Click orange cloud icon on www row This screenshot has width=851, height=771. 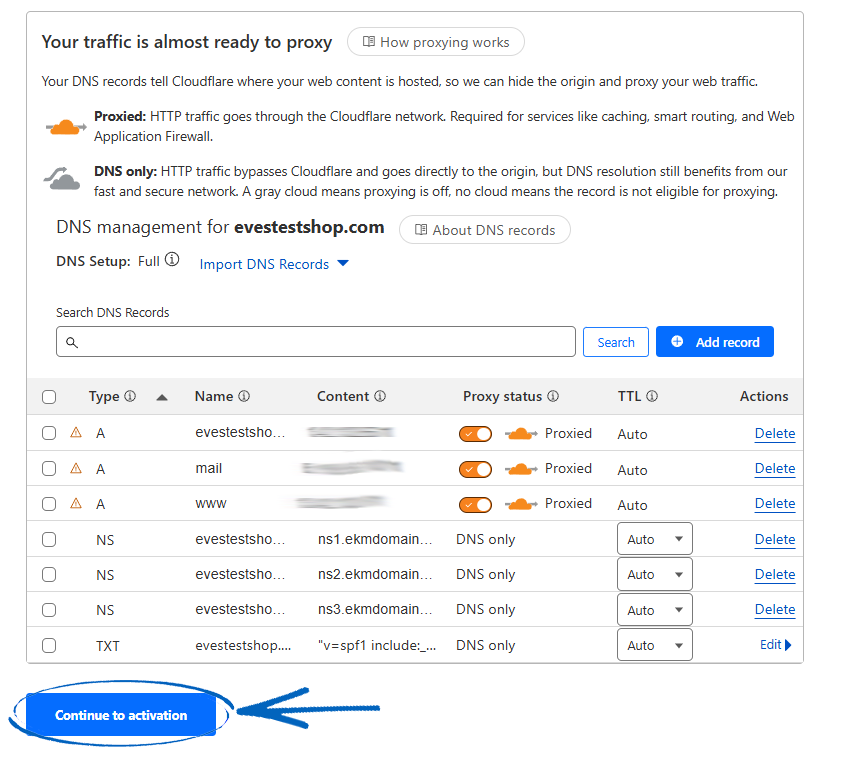click(x=521, y=504)
